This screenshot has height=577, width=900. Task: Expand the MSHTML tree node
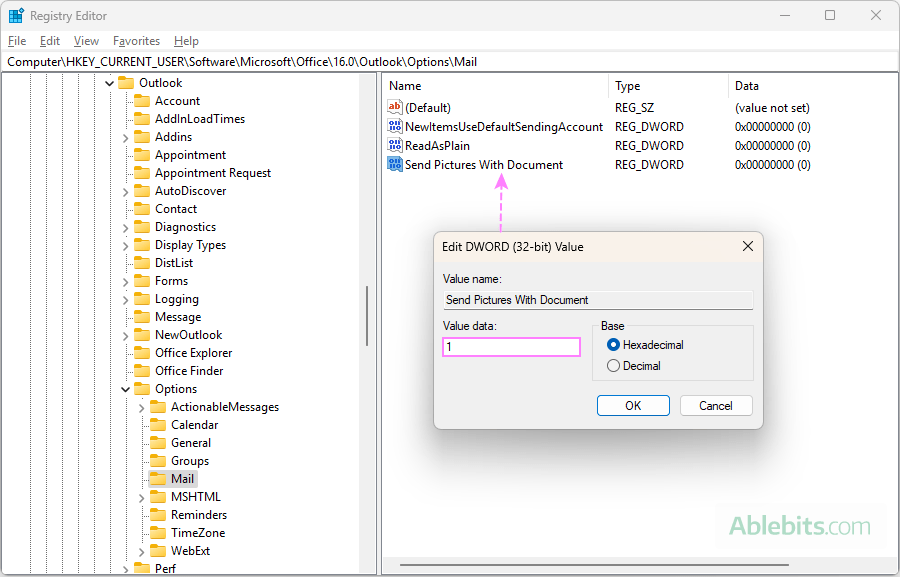141,498
